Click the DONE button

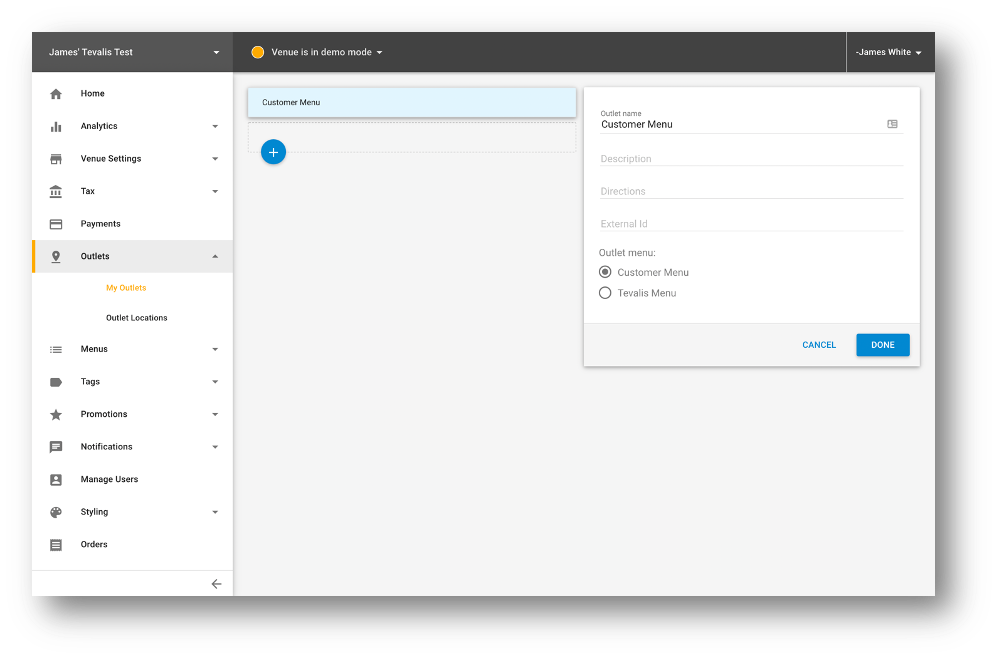[882, 344]
